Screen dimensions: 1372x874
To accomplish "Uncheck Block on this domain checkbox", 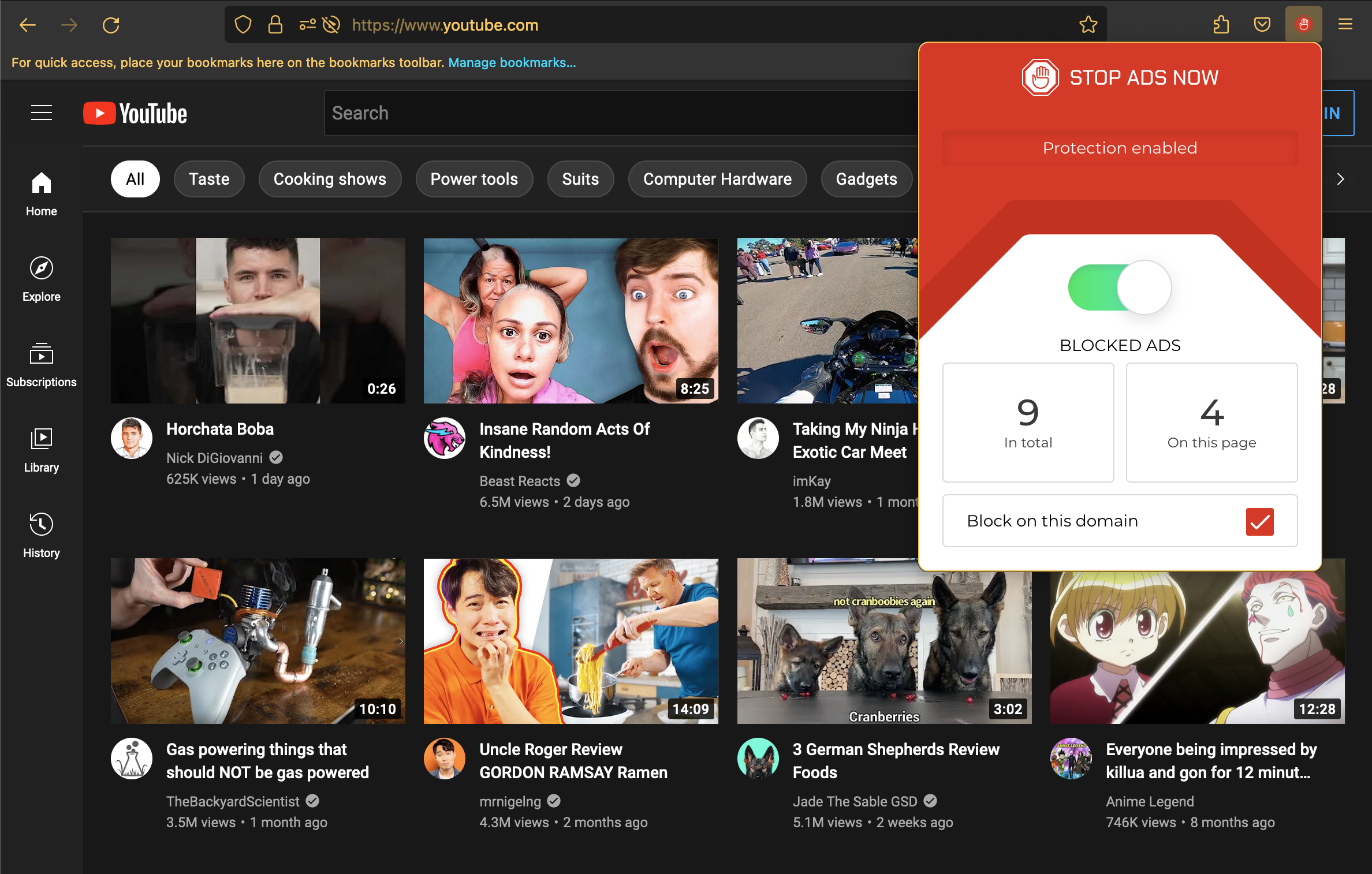I will [1259, 521].
